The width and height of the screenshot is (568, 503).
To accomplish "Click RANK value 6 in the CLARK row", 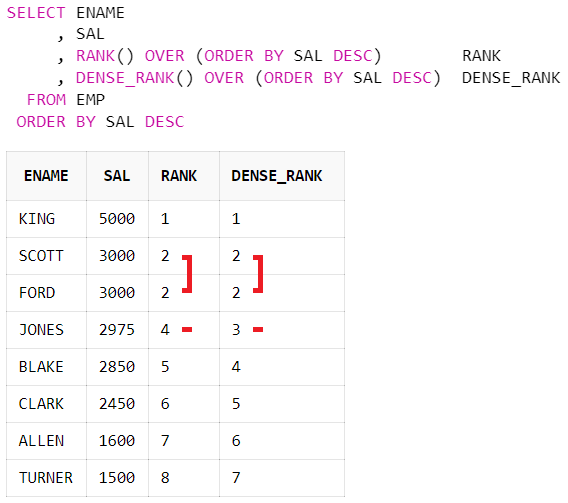I will [x=165, y=404].
